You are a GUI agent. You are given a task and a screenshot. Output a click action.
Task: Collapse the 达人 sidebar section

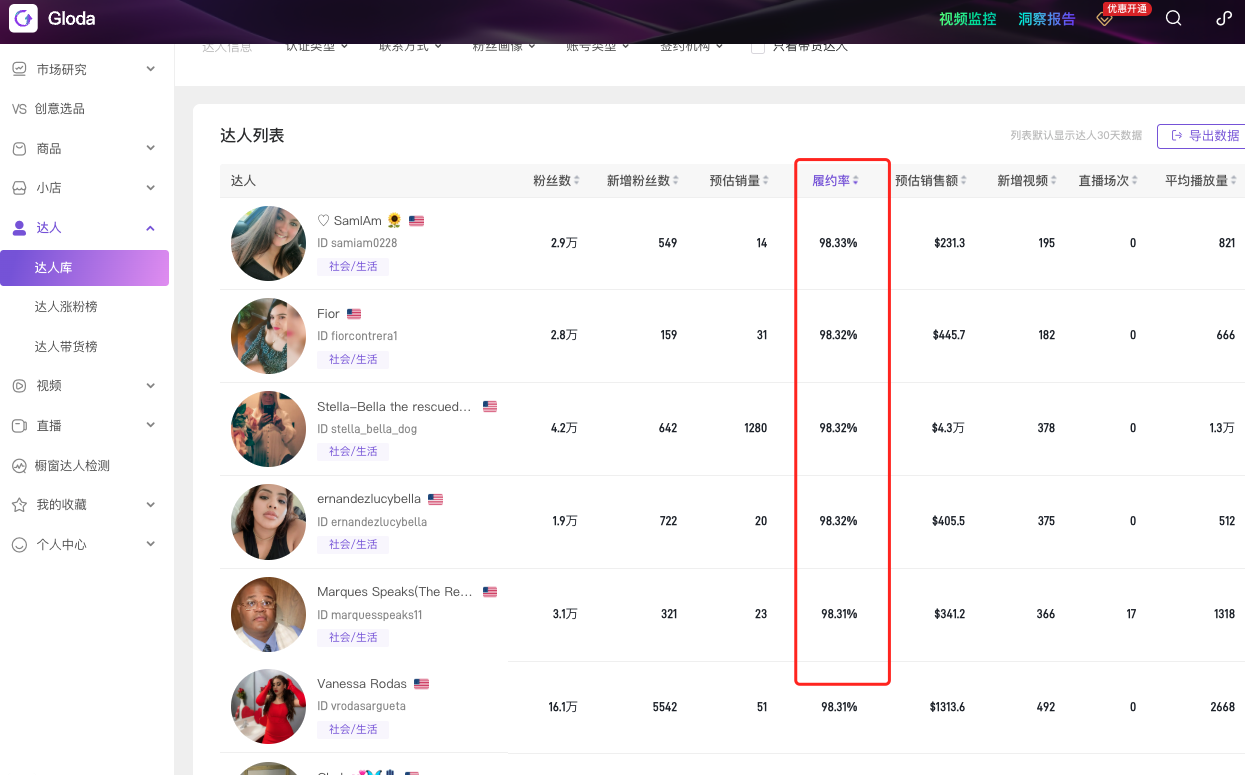151,228
